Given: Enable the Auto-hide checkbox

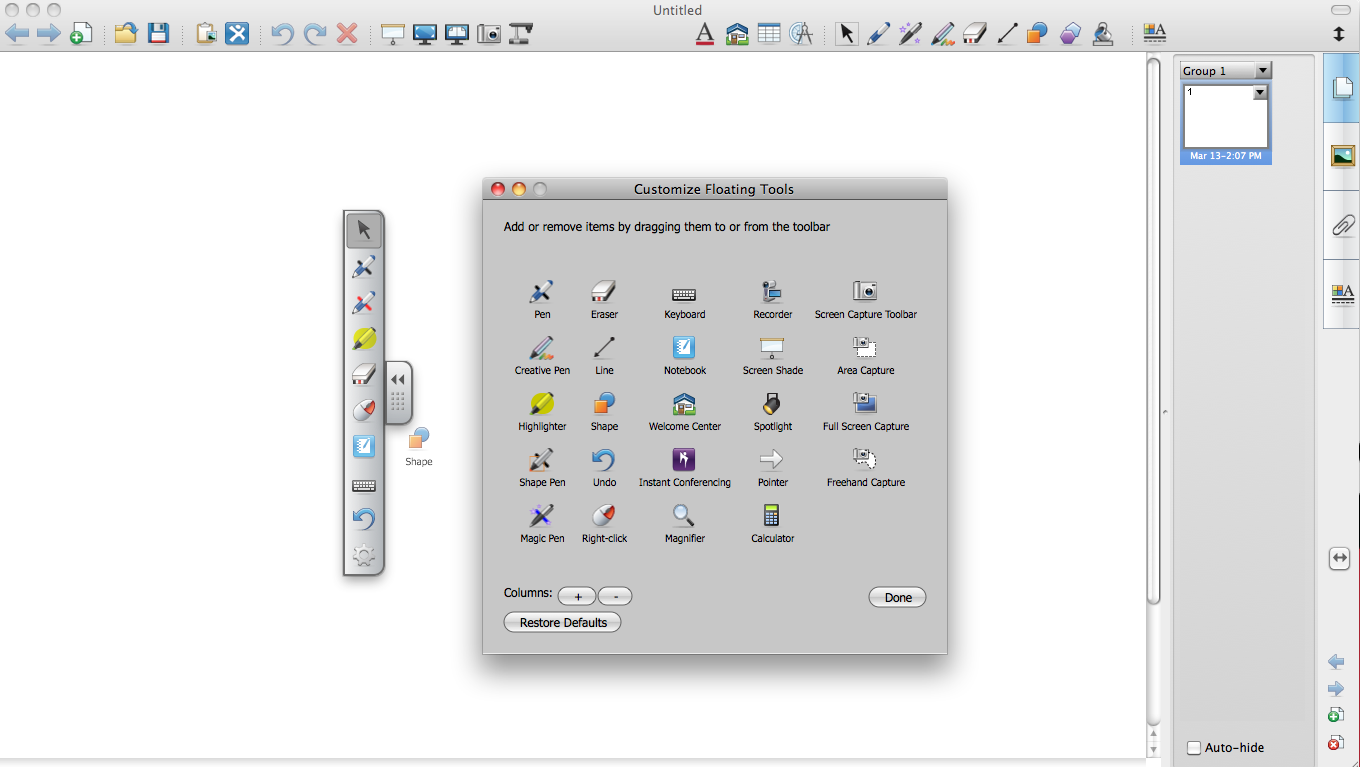Looking at the screenshot, I should click(1194, 748).
